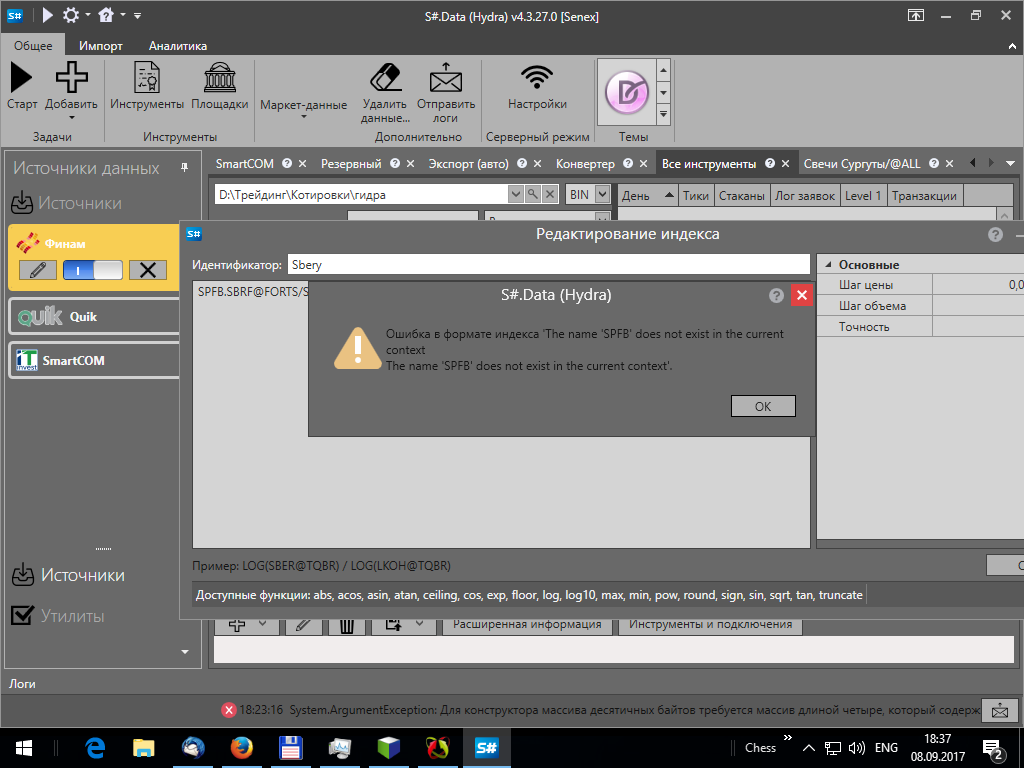Click the Добавить plus icon
The width and height of the screenshot is (1024, 768).
tap(71, 78)
